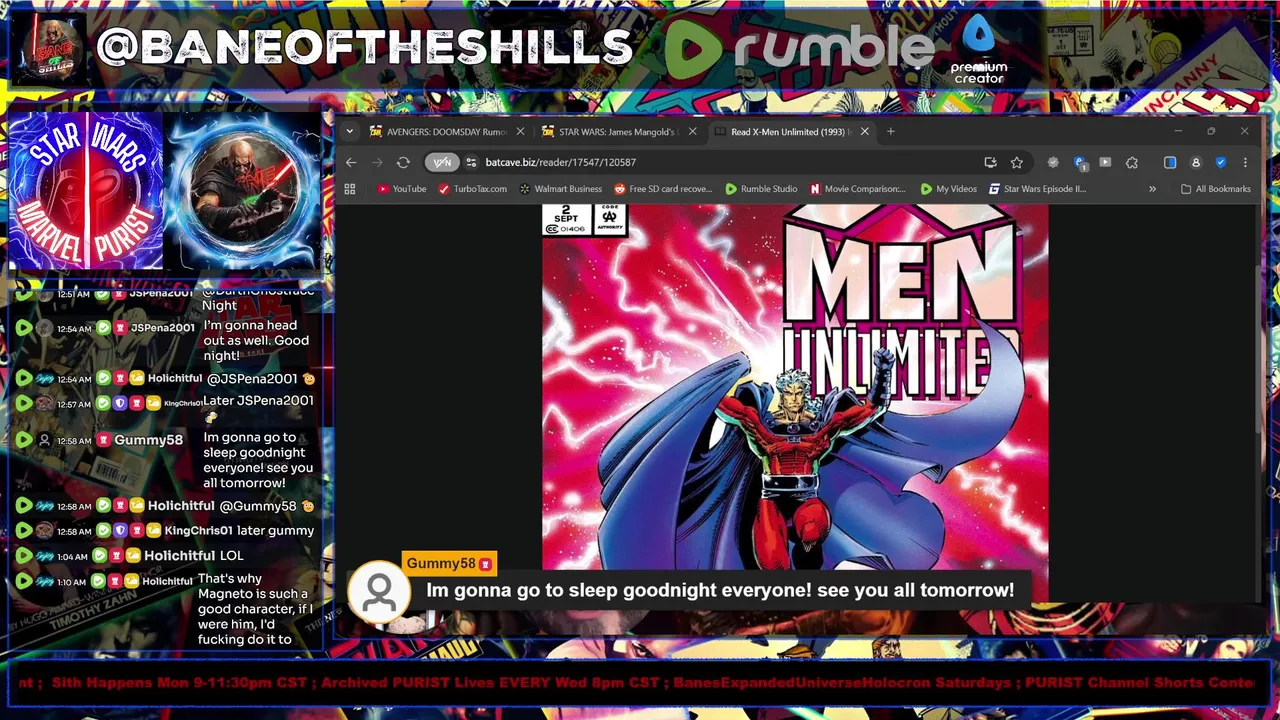
Task: Go back to the previous page
Action: (351, 162)
